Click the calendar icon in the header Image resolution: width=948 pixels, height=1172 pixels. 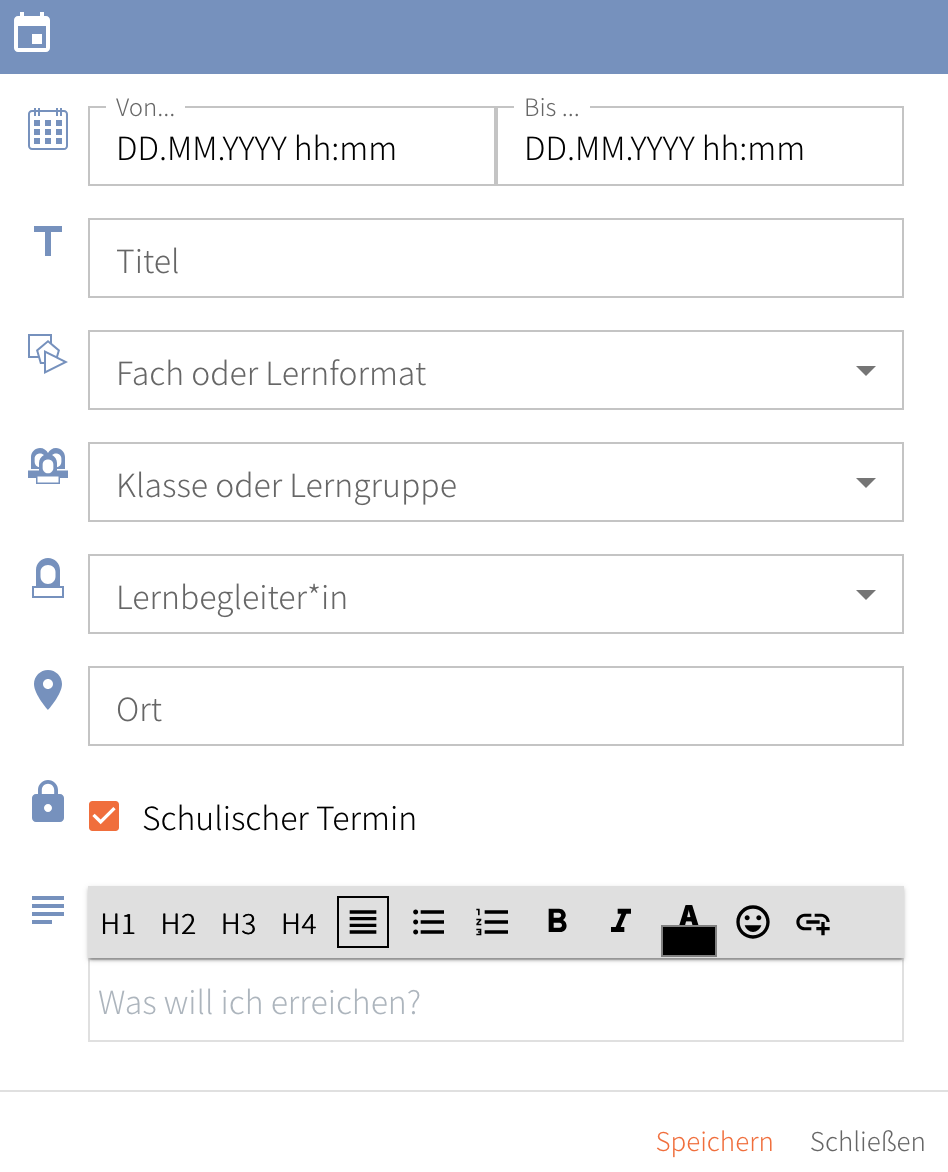point(32,35)
